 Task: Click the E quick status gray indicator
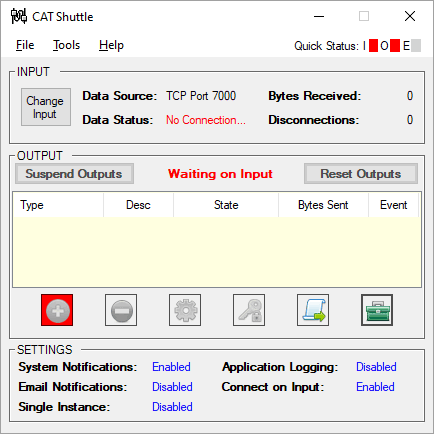tap(416, 46)
